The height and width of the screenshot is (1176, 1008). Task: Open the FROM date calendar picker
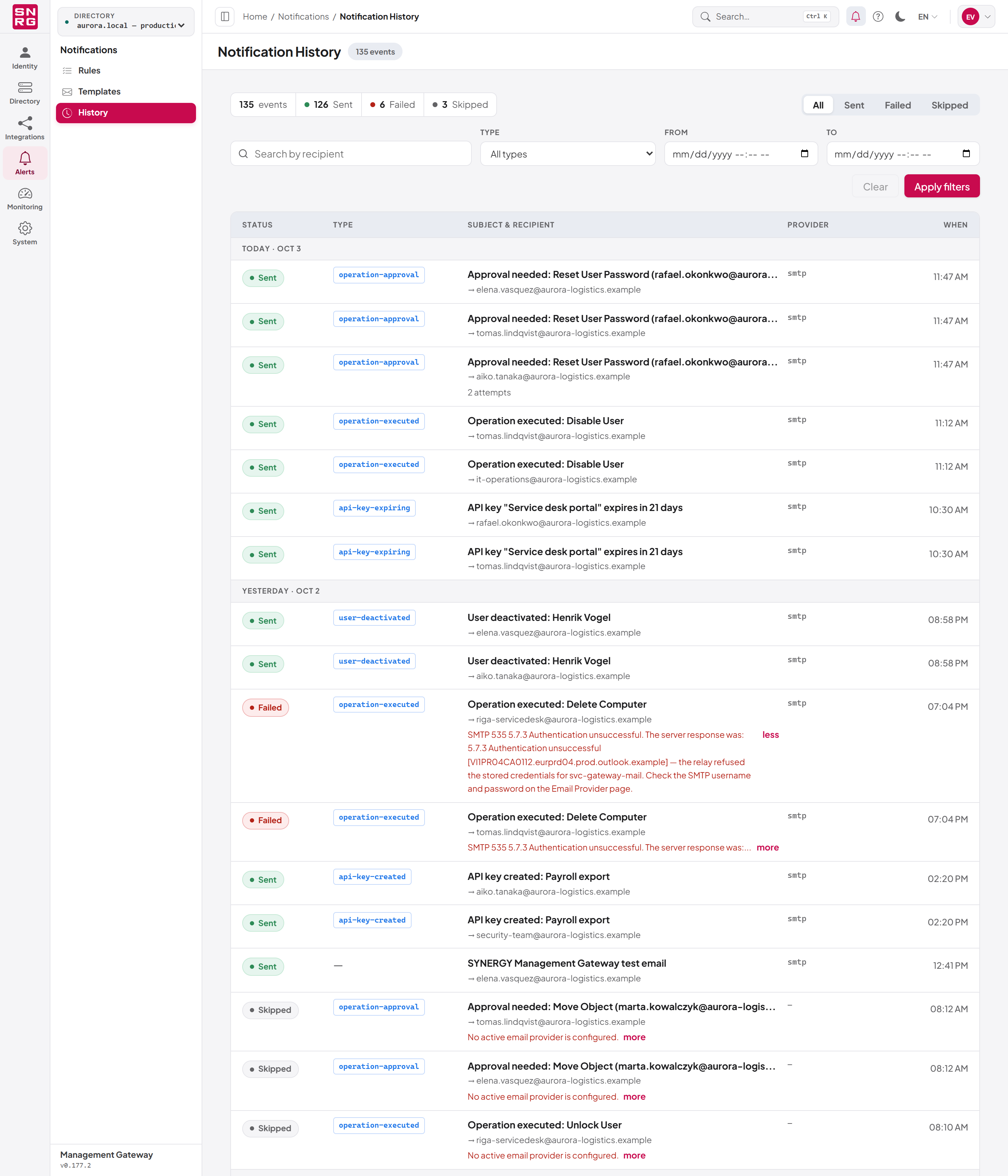[804, 154]
